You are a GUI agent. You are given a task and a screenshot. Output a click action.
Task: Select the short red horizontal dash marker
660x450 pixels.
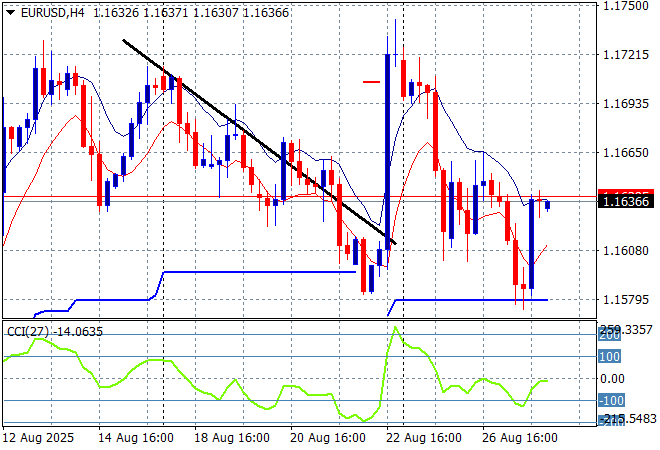coord(371,82)
